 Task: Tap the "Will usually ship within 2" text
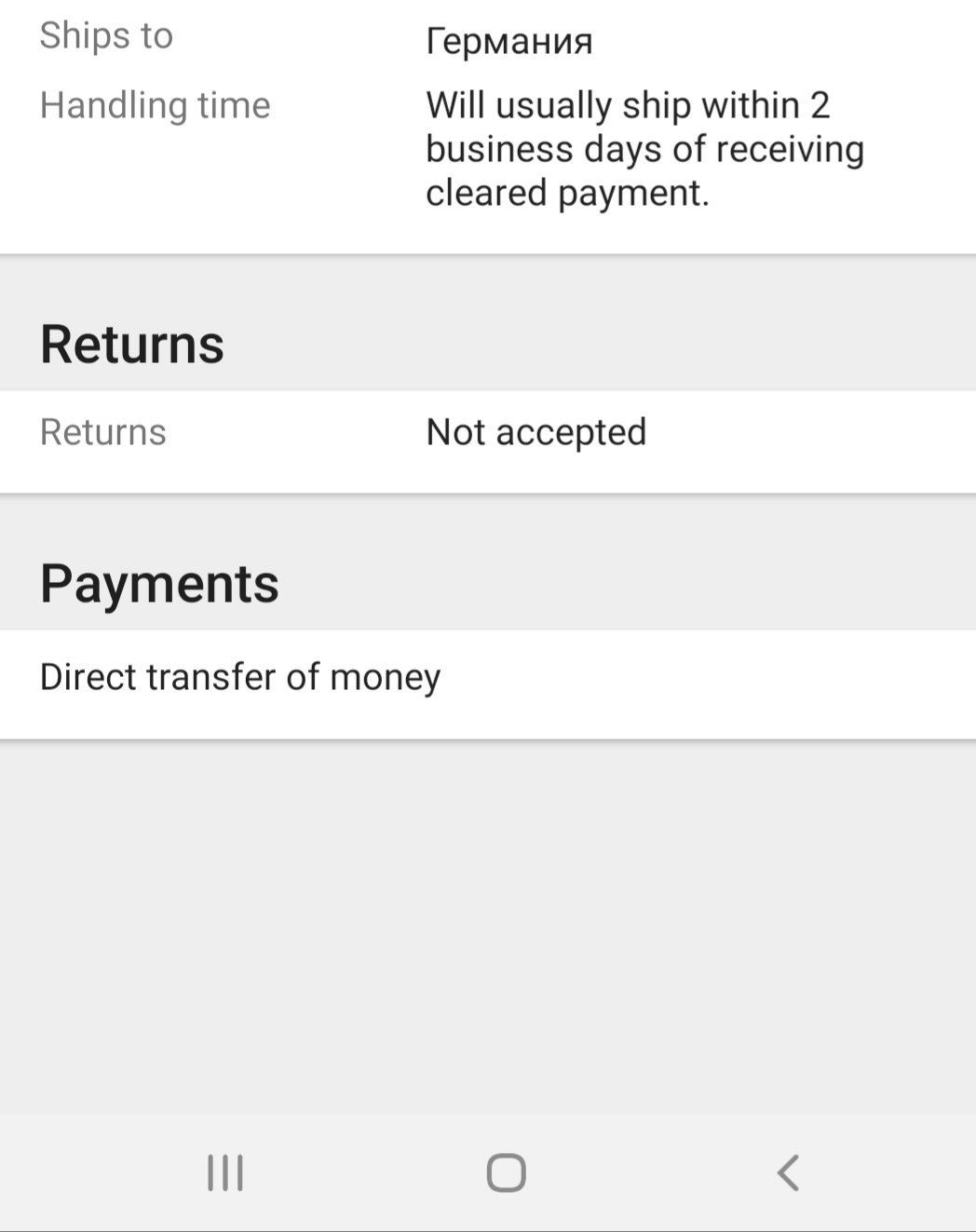pyautogui.click(x=628, y=105)
